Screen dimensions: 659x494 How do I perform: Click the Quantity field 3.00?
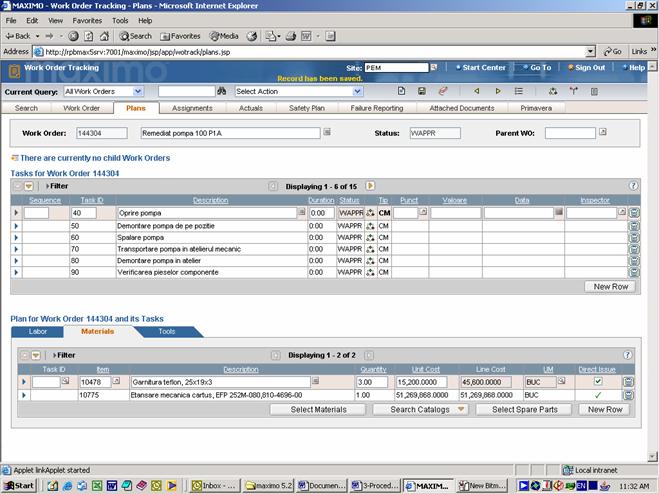point(372,382)
